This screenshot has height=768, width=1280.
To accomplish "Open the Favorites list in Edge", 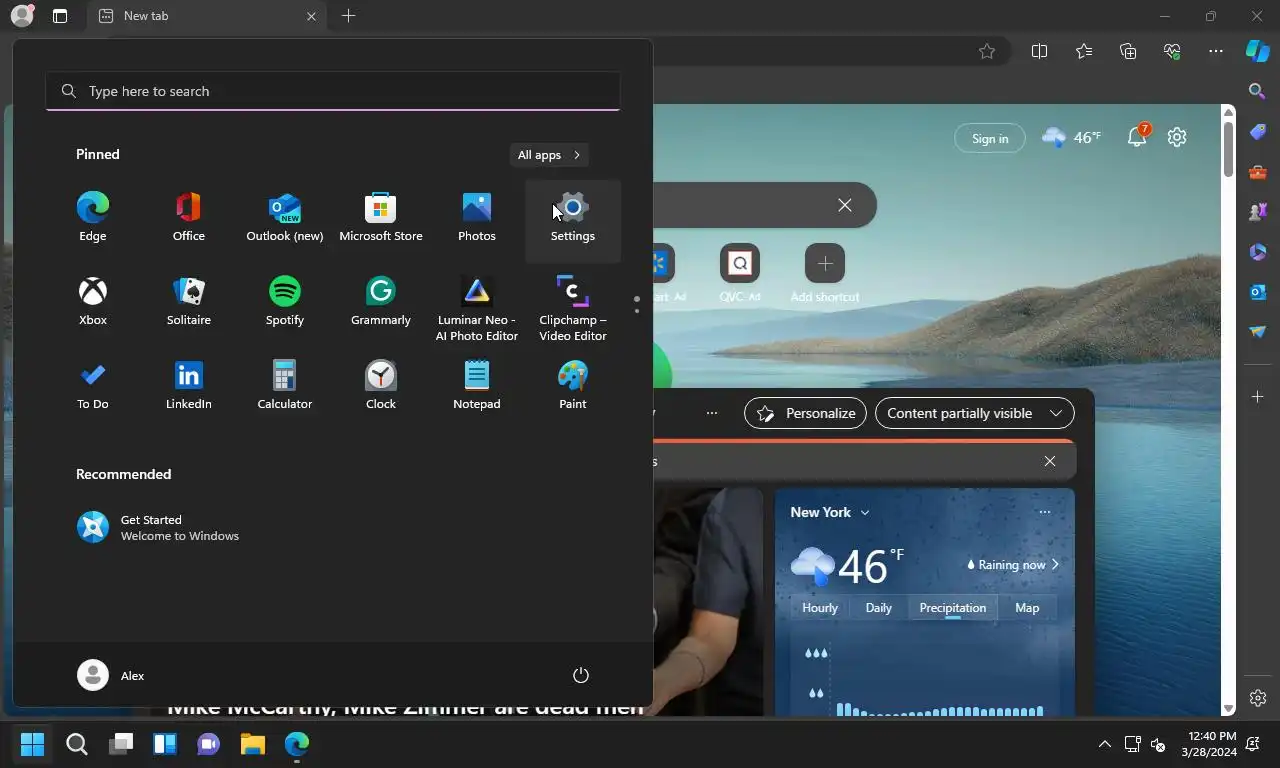I will point(1084,52).
